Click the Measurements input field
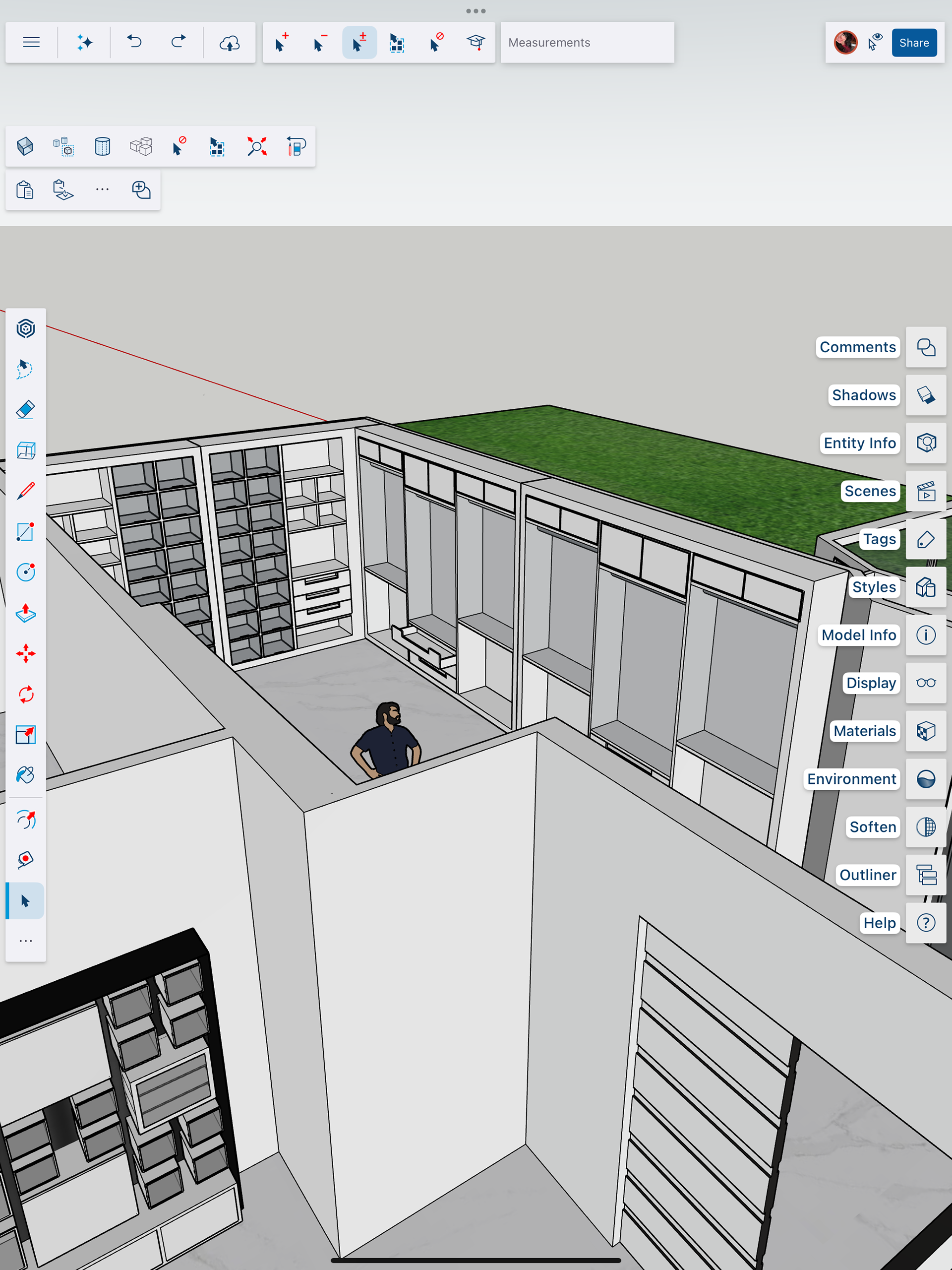Screen dimensions: 952x1270 pos(587,43)
